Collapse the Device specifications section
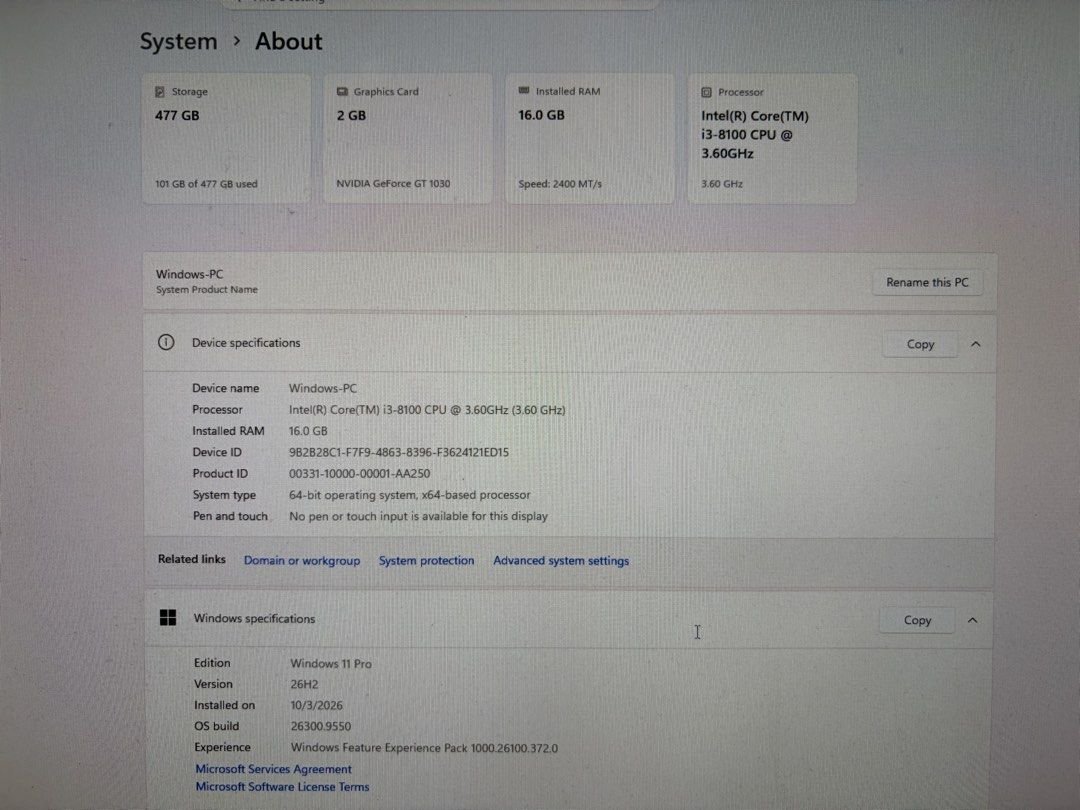 [x=976, y=344]
